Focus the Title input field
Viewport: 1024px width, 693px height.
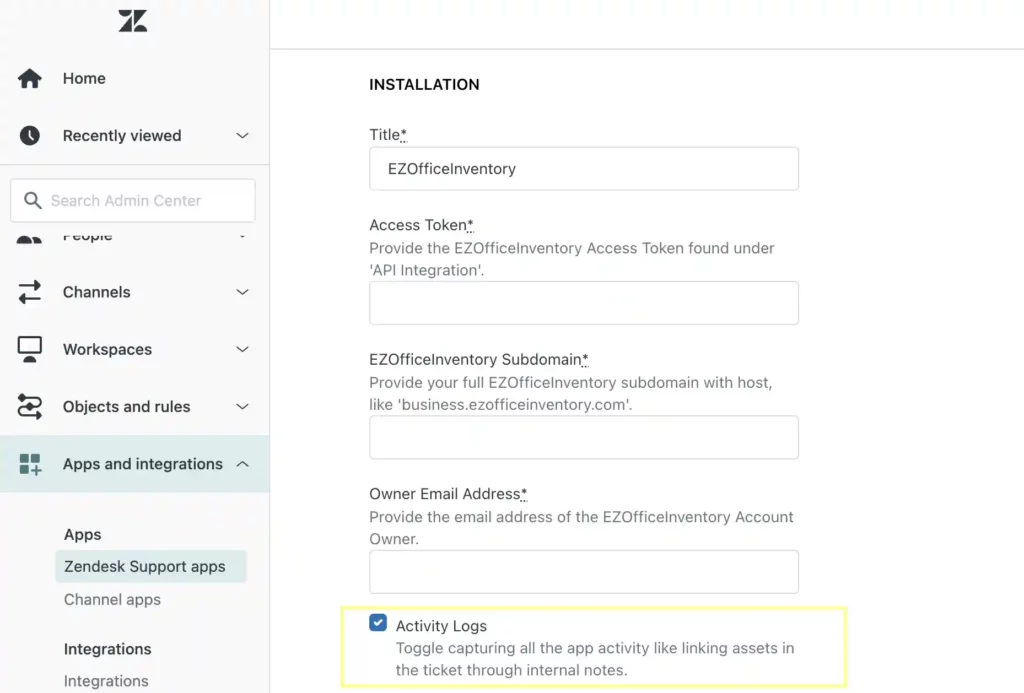583,169
